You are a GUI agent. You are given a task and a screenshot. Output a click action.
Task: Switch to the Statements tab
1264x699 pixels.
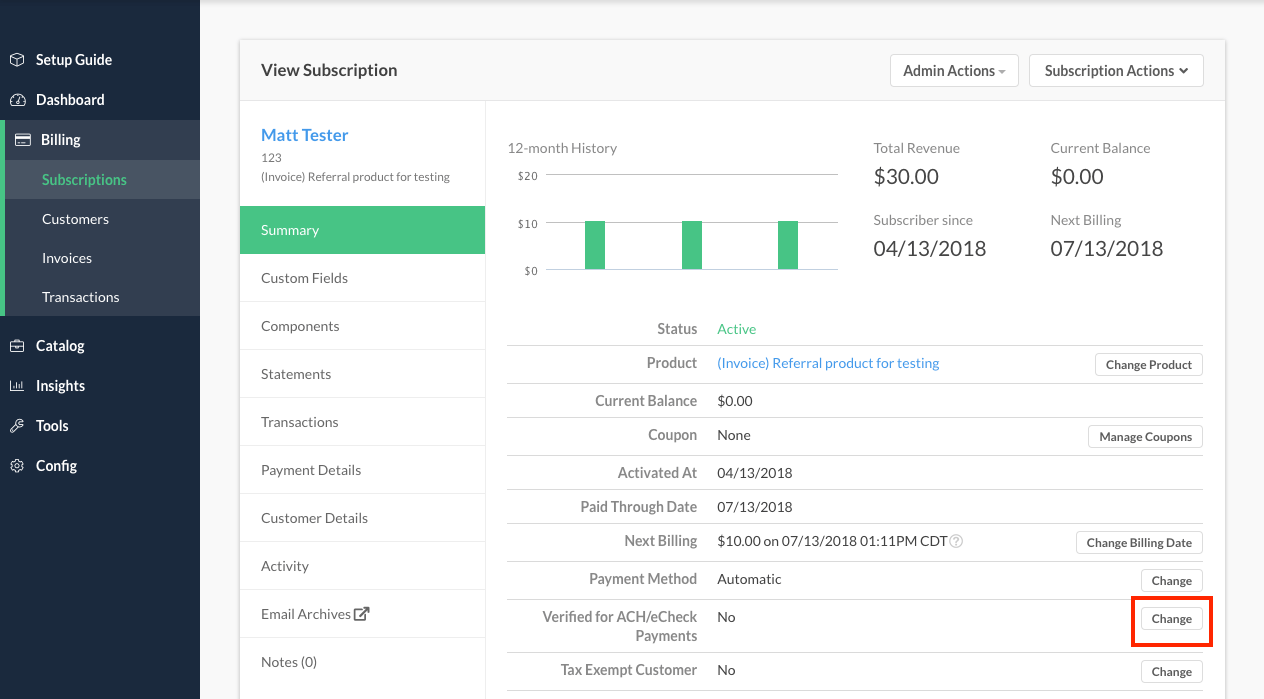click(362, 374)
